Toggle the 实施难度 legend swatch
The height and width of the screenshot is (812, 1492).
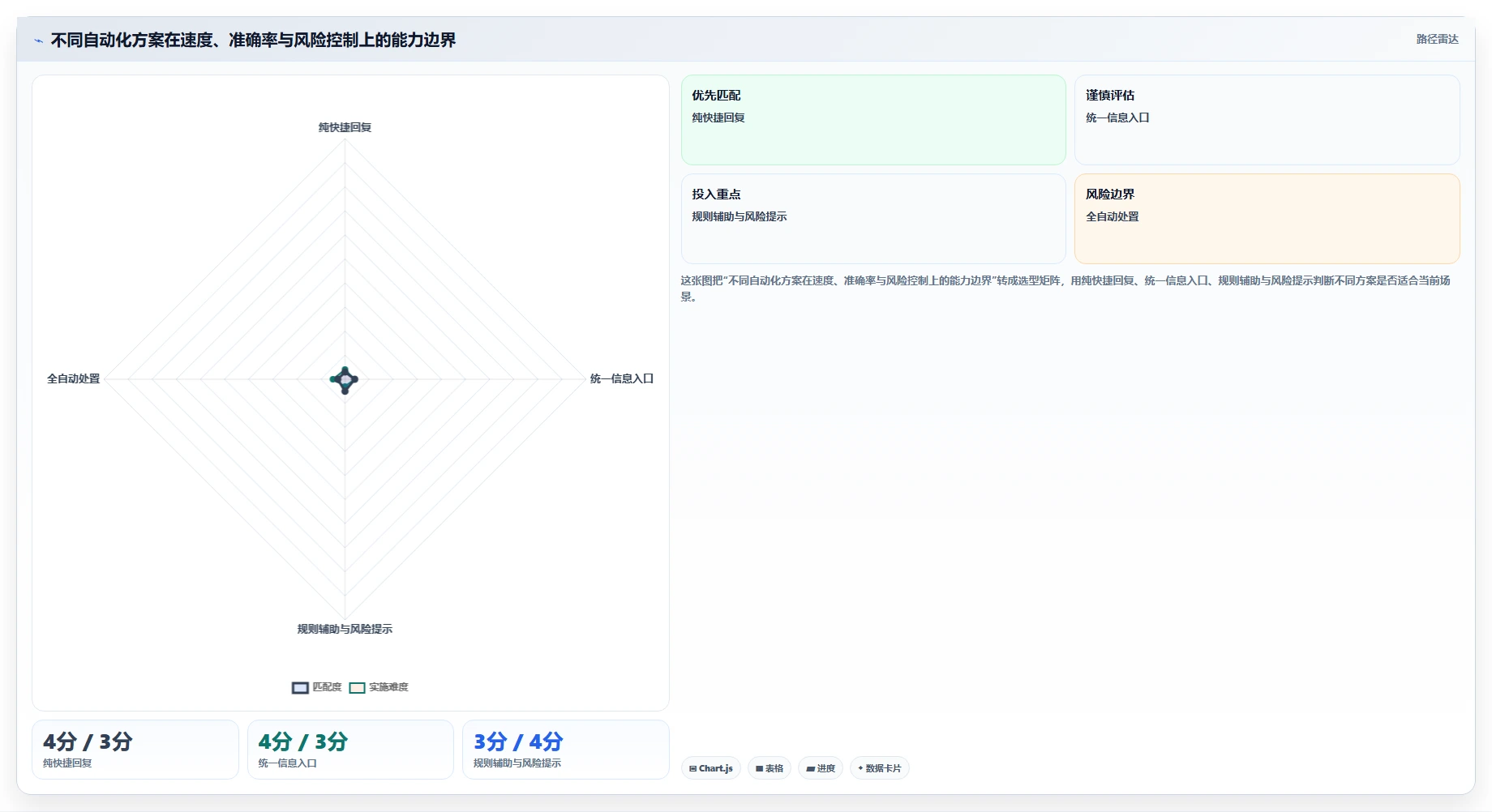pyautogui.click(x=357, y=687)
